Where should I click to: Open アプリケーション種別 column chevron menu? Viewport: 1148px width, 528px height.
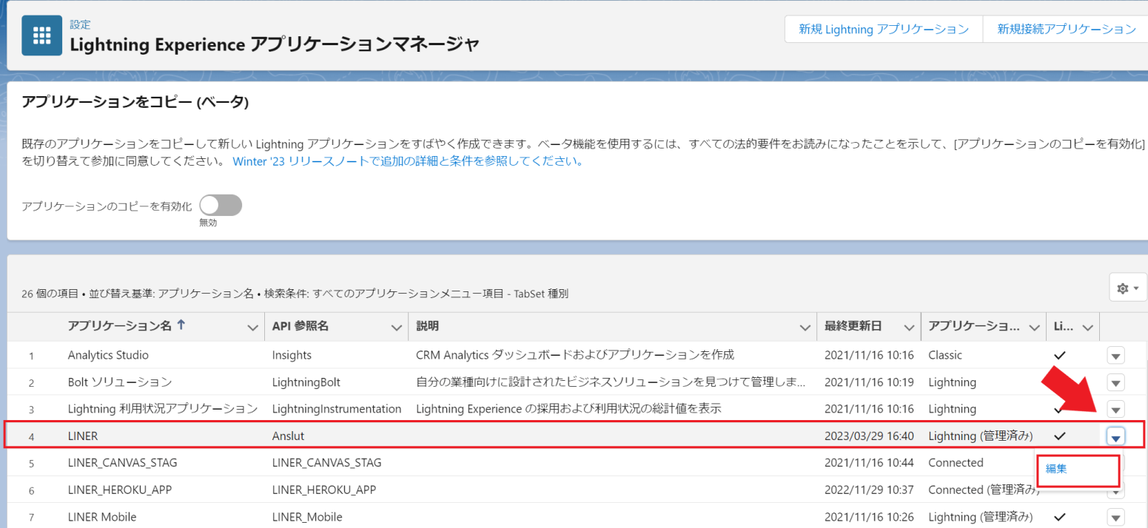click(1035, 327)
